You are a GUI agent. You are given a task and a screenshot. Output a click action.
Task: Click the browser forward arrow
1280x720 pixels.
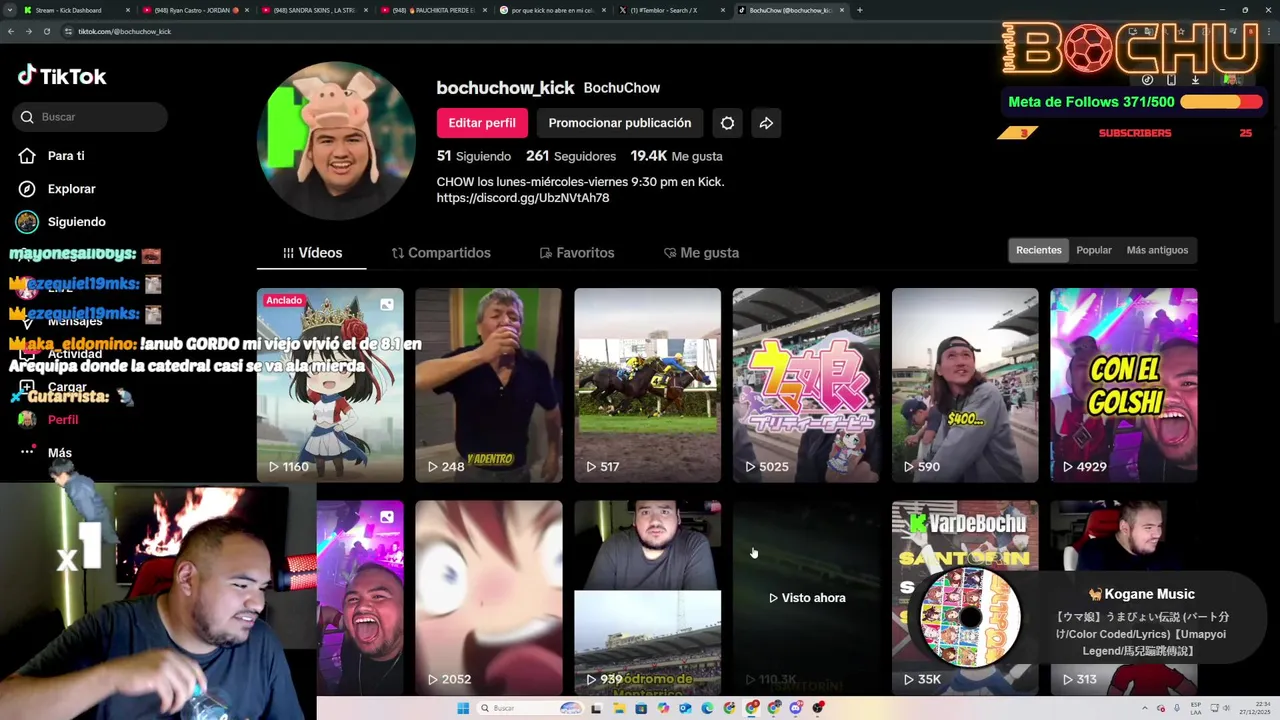coord(29,31)
